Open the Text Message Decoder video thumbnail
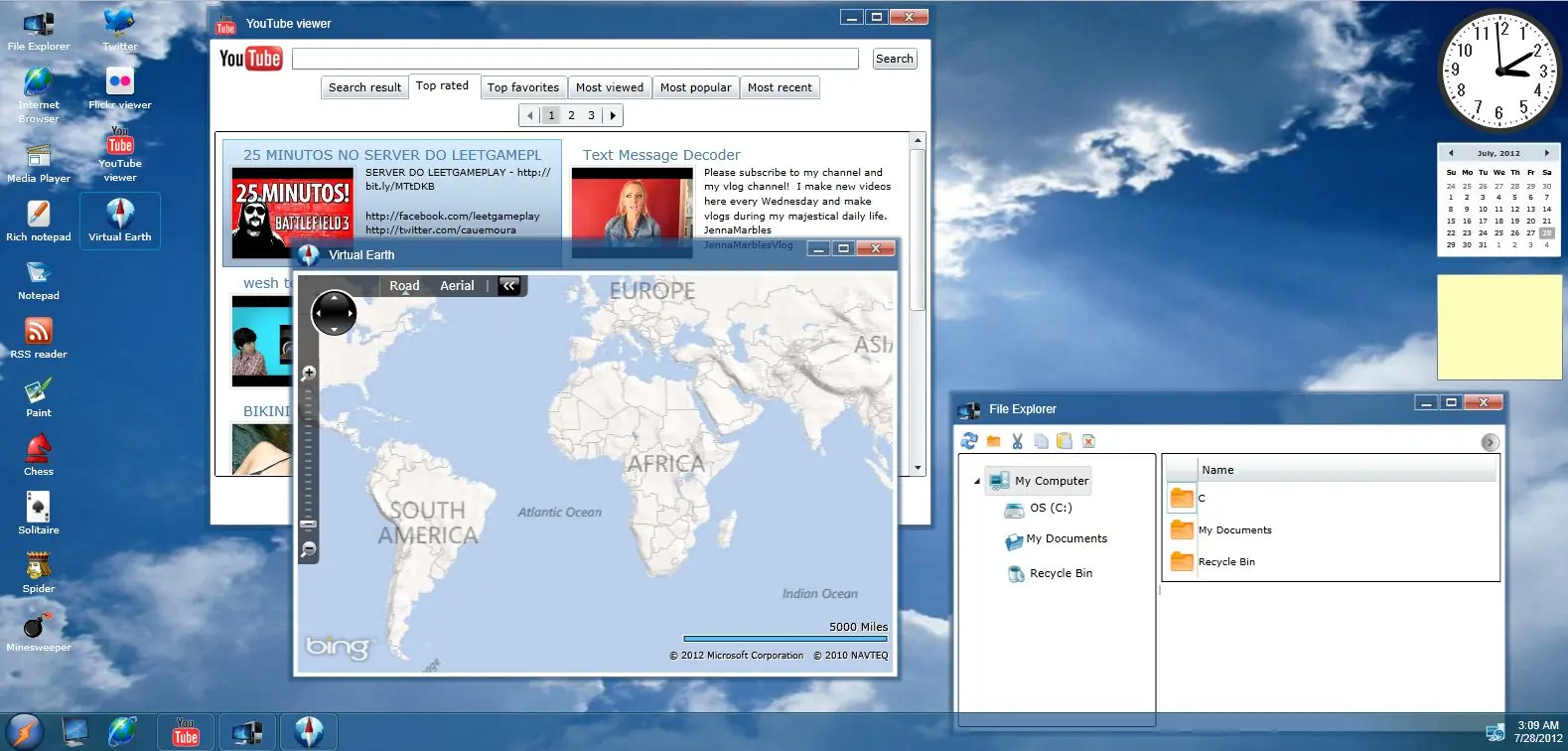 pyautogui.click(x=632, y=213)
